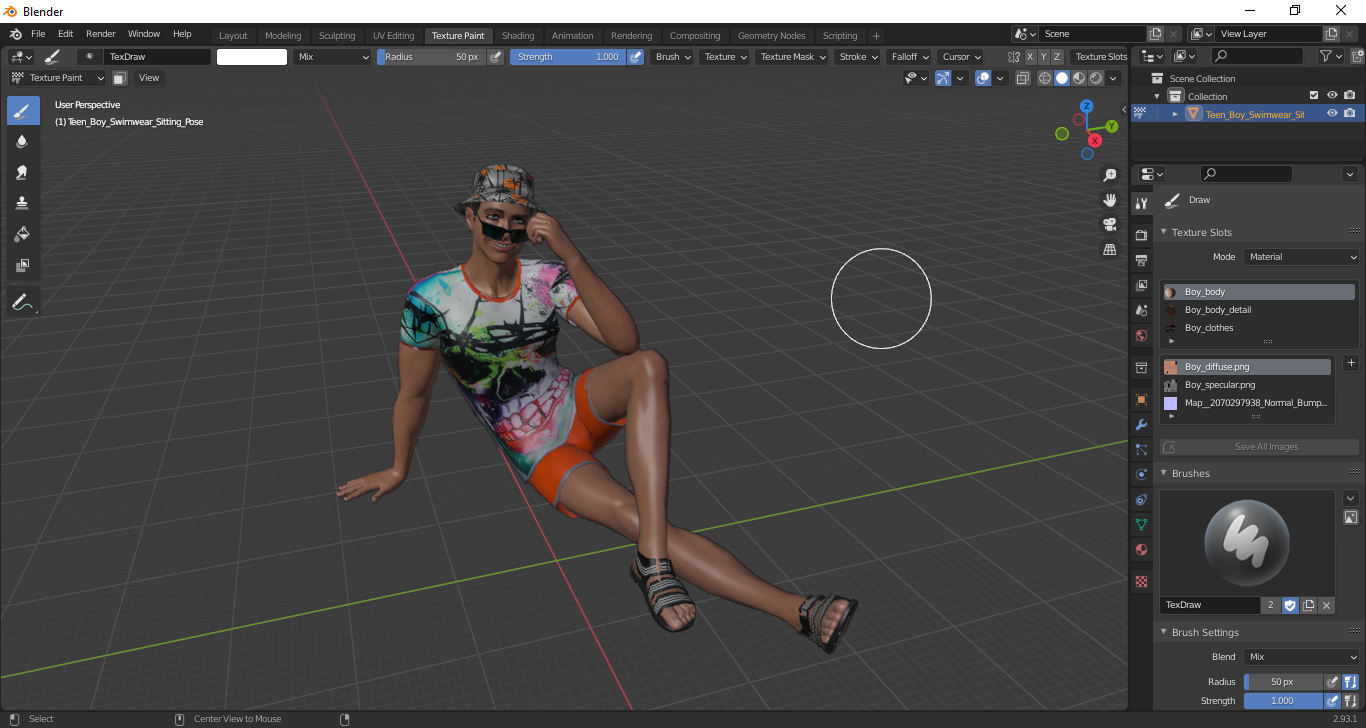This screenshot has width=1366, height=728.
Task: Open the Modifiers wrench tab
Action: 1142,424
